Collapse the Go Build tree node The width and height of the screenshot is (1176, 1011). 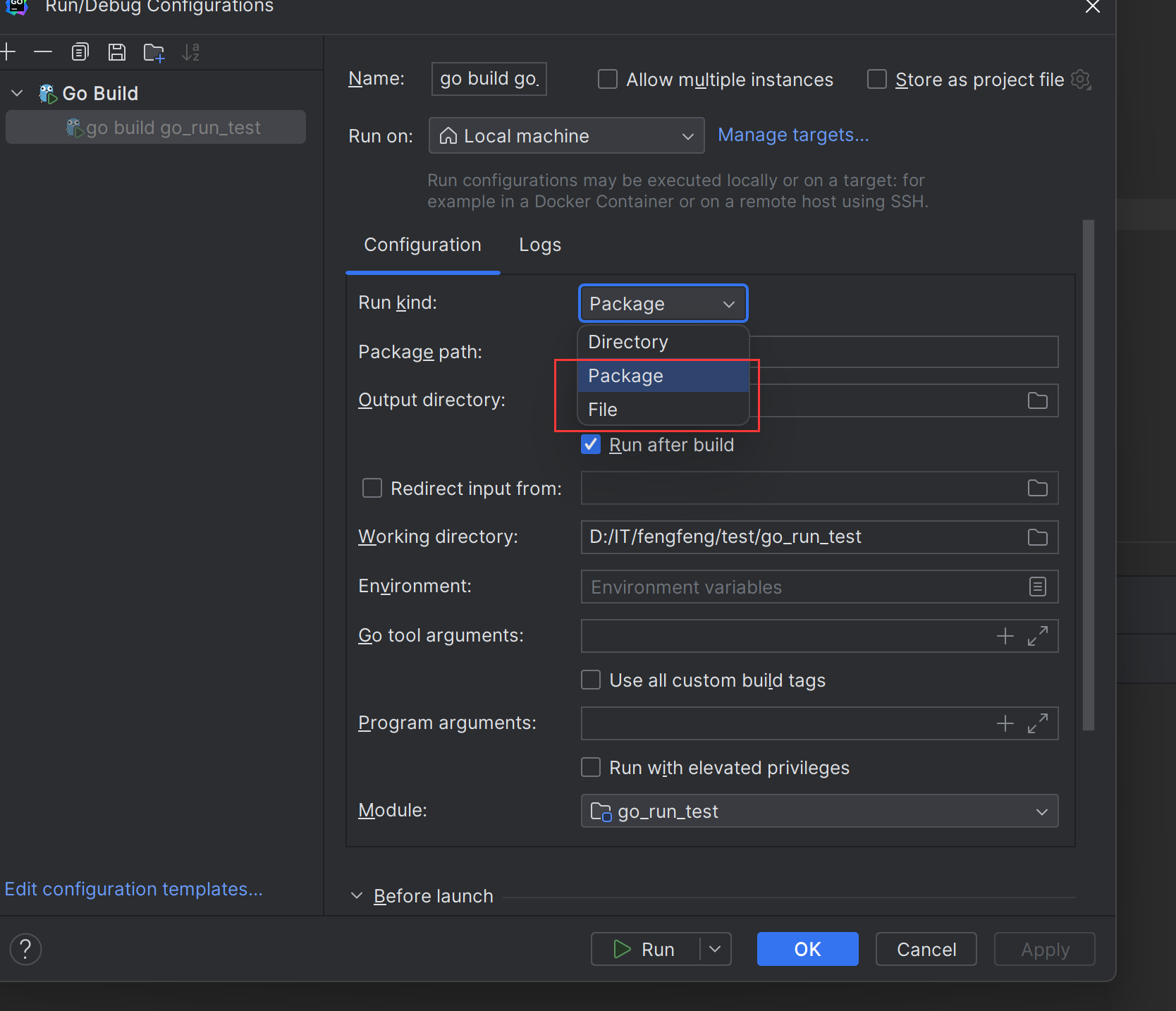(18, 93)
